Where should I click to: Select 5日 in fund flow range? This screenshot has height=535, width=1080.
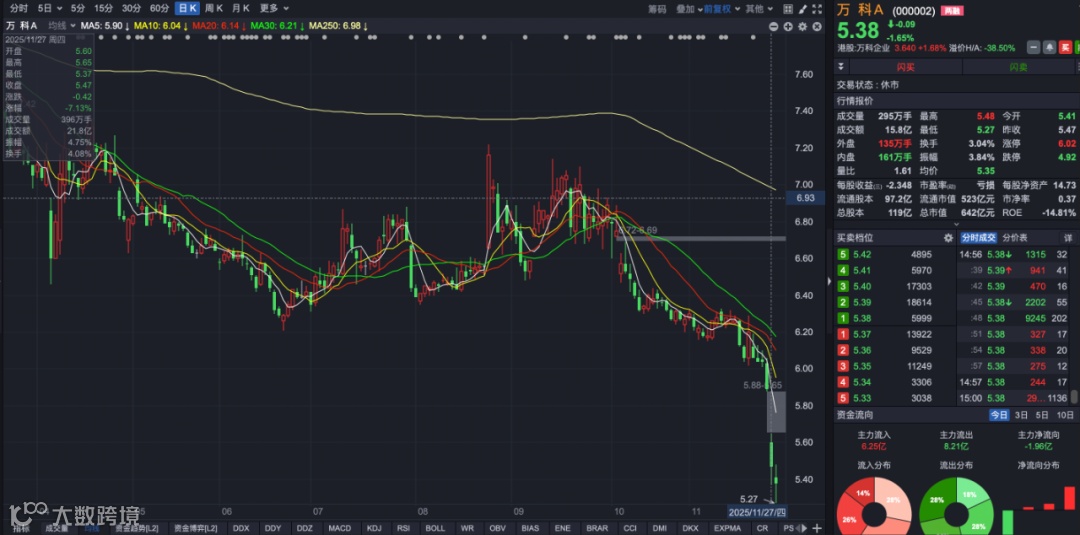pos(1042,415)
